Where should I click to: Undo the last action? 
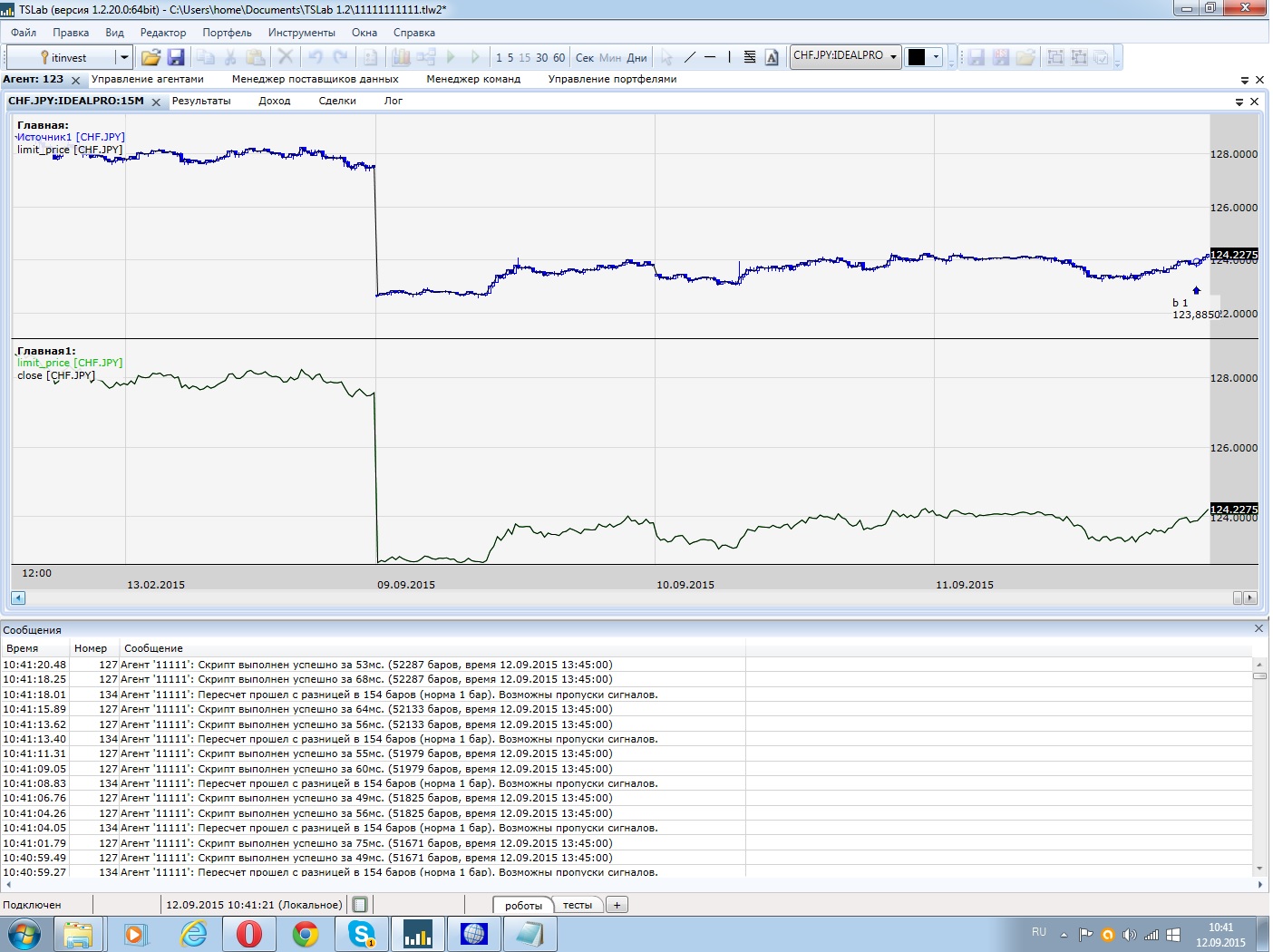(316, 57)
